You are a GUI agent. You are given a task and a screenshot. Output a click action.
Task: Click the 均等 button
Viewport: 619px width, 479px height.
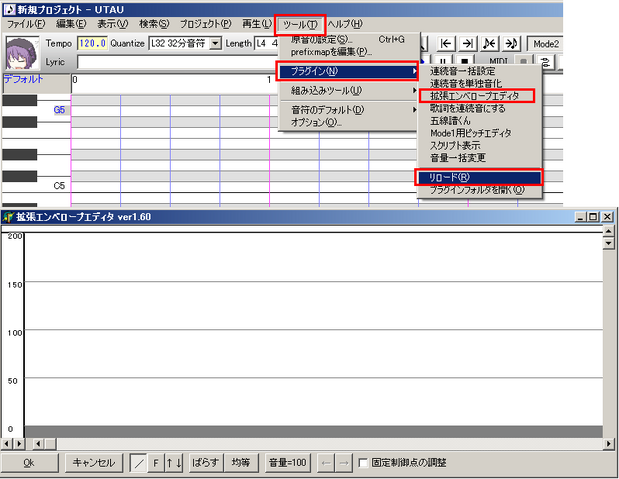pos(241,463)
